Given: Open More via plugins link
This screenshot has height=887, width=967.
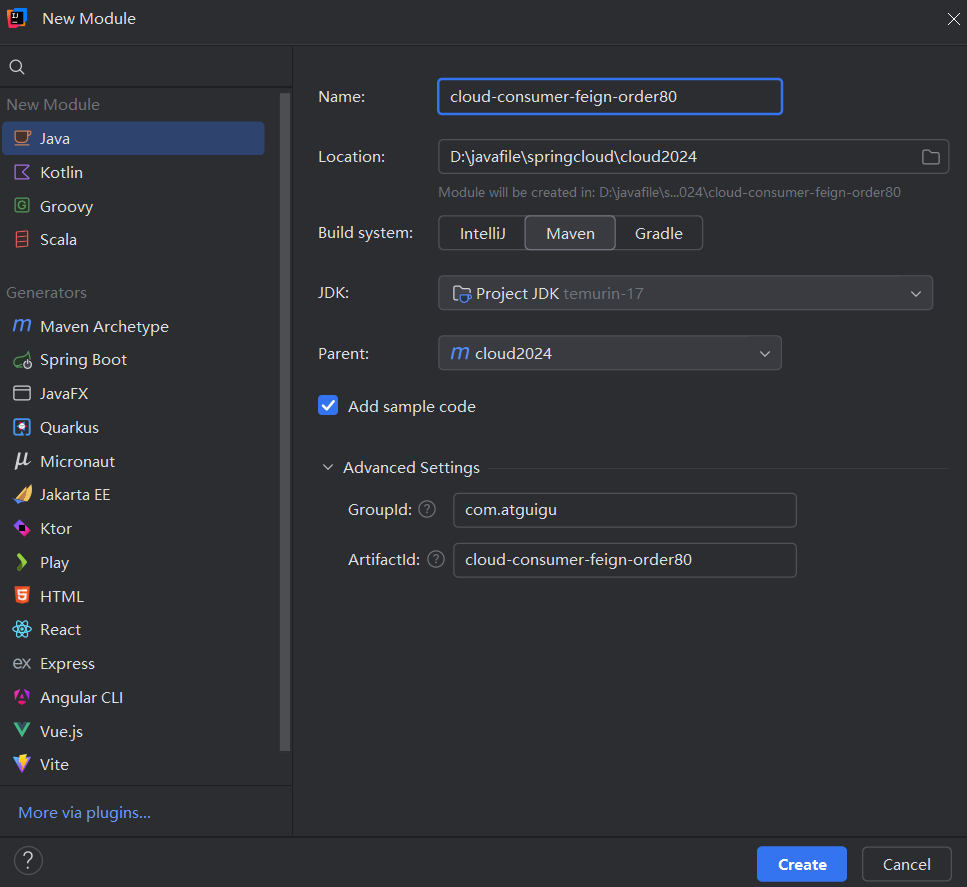Looking at the screenshot, I should click(x=84, y=812).
